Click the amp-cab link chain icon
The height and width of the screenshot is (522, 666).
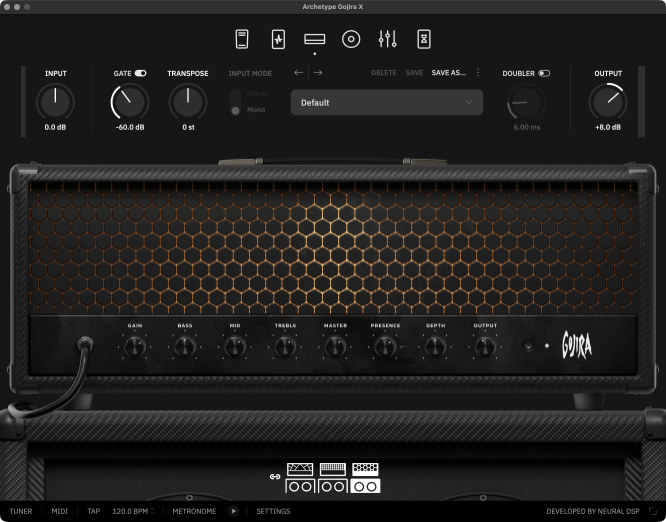point(275,477)
